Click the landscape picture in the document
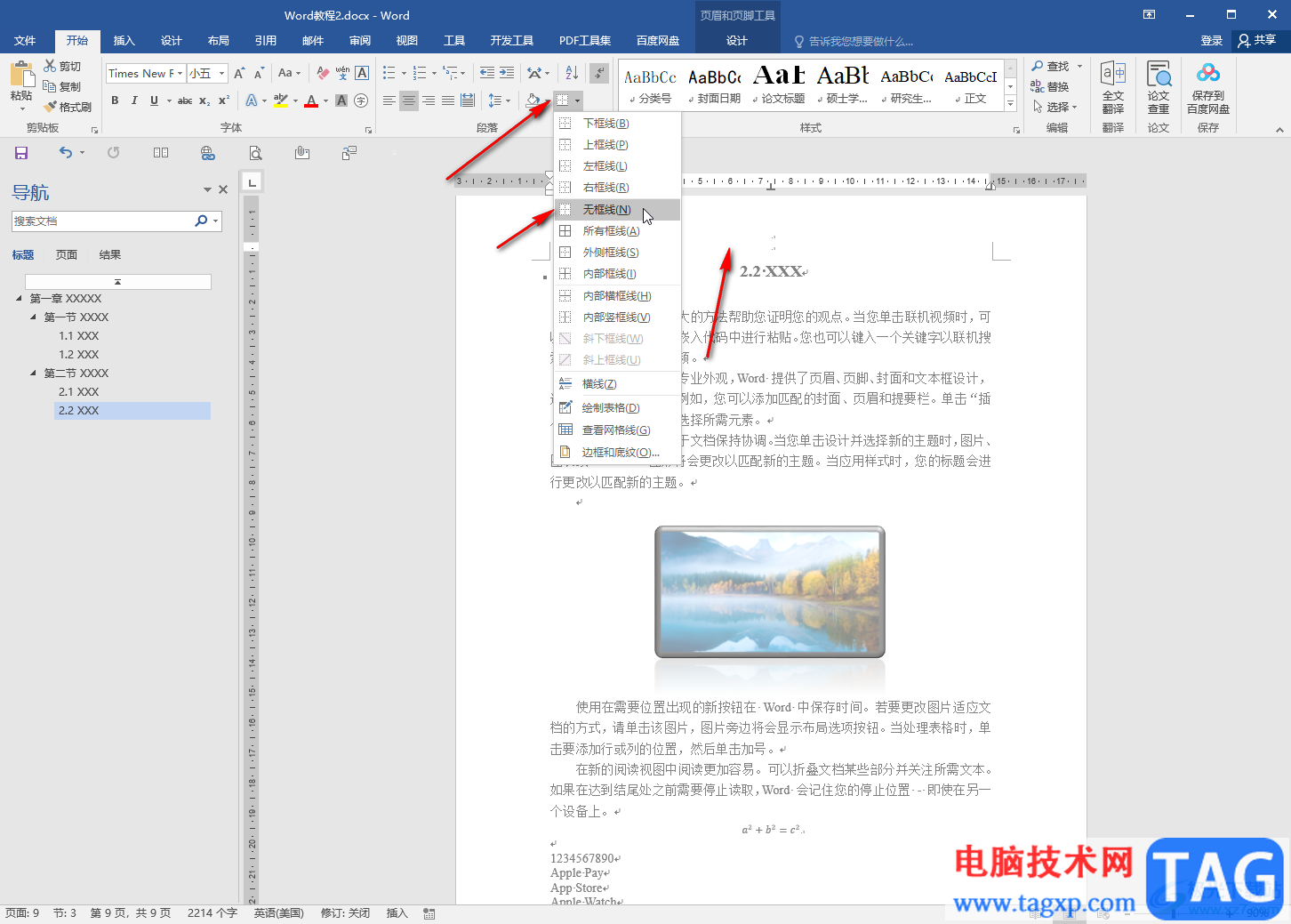 (x=770, y=592)
